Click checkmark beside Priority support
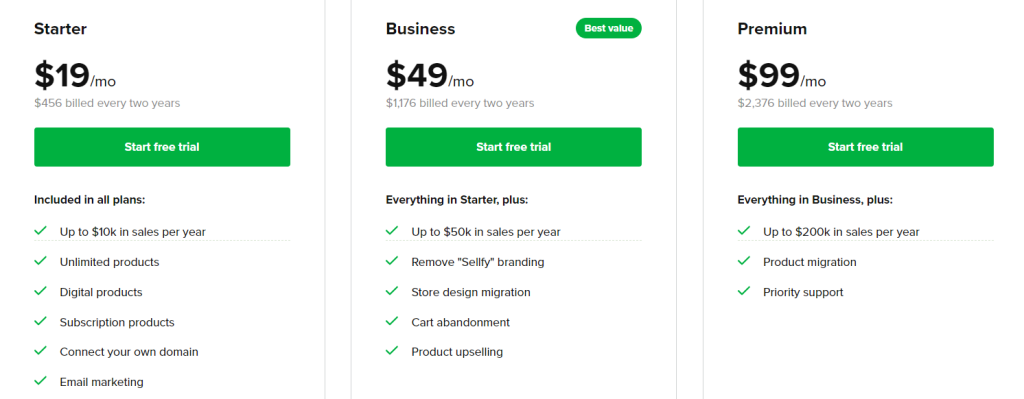Screen dimensions: 1024x399 click(x=744, y=291)
